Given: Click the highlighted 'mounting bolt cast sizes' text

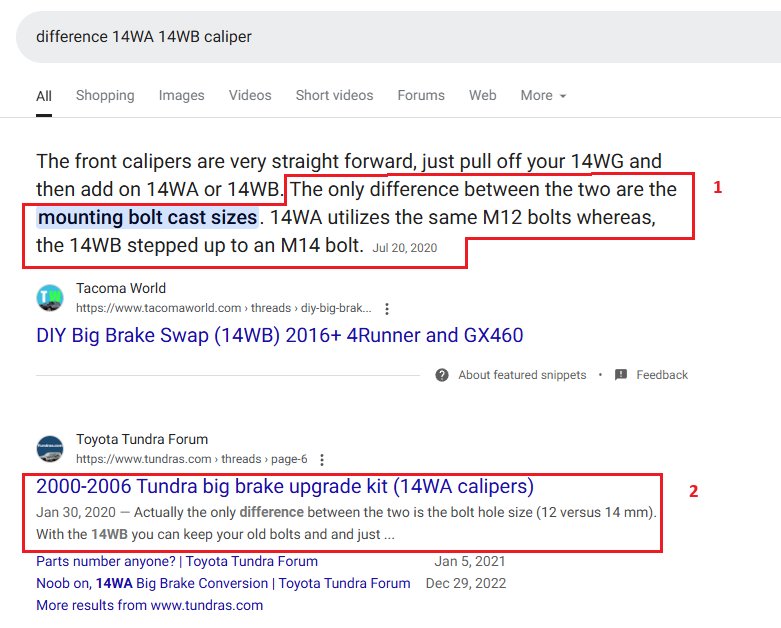Looking at the screenshot, I should (x=147, y=218).
